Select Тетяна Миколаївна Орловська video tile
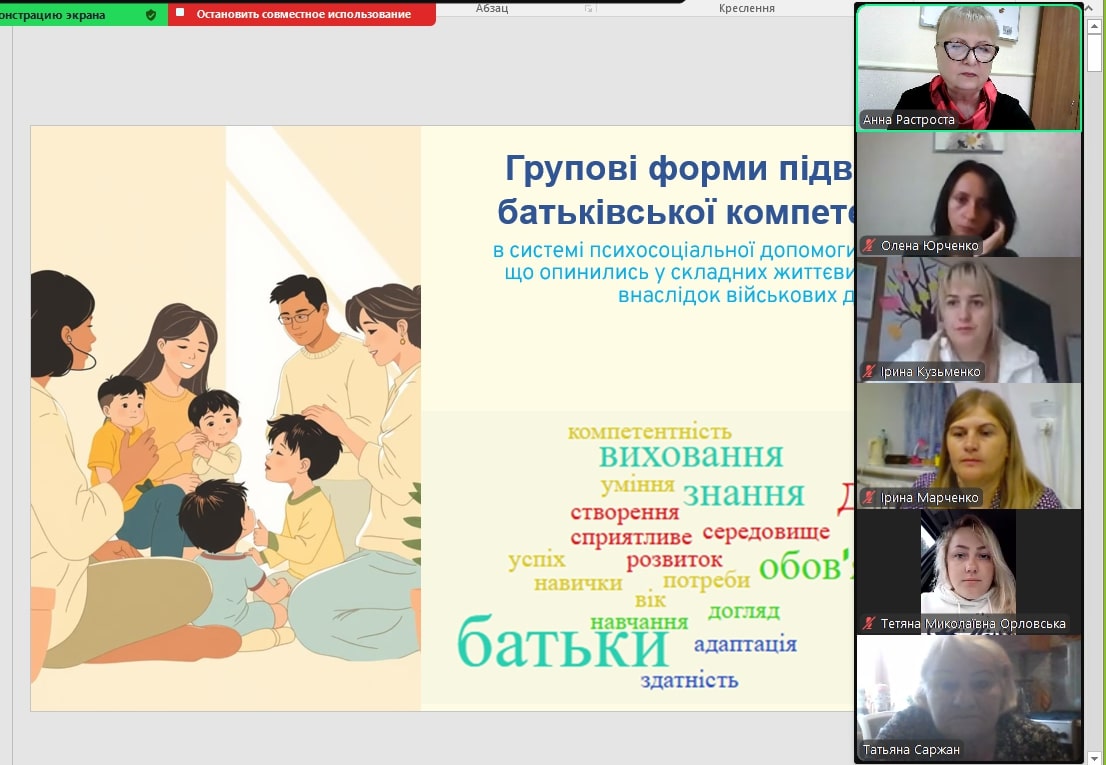Image resolution: width=1106 pixels, height=765 pixels. [x=968, y=571]
